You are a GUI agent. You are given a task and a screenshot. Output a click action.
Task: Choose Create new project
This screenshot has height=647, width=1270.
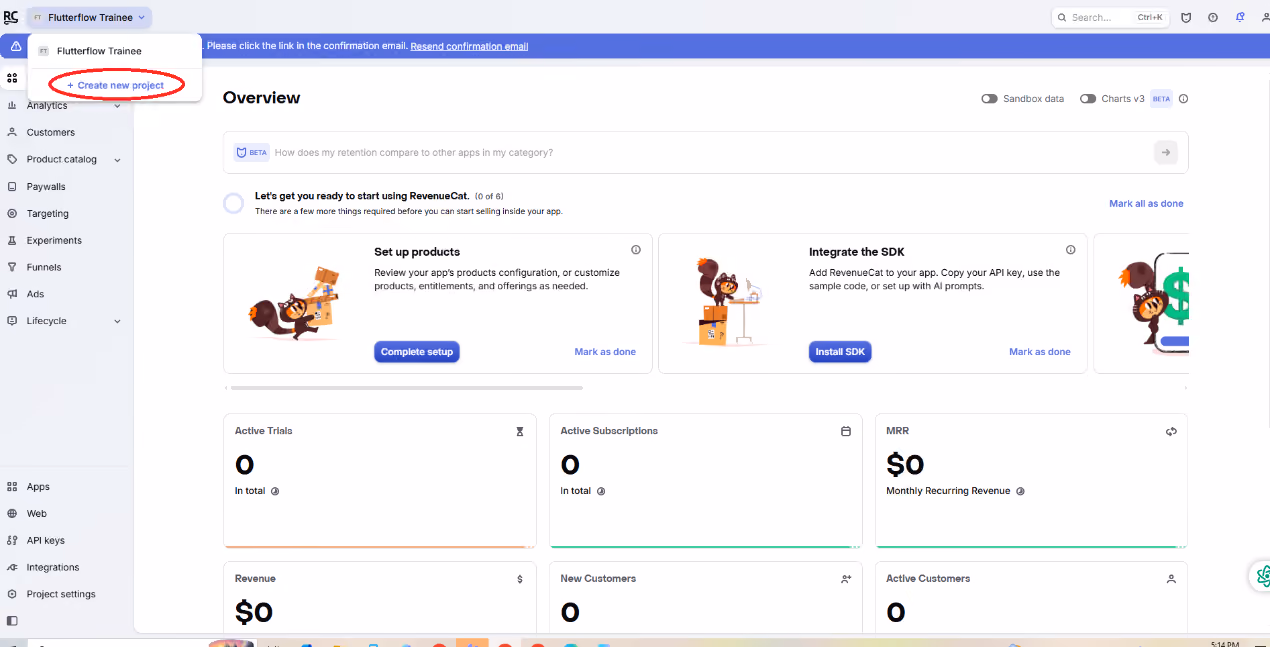[x=115, y=86]
